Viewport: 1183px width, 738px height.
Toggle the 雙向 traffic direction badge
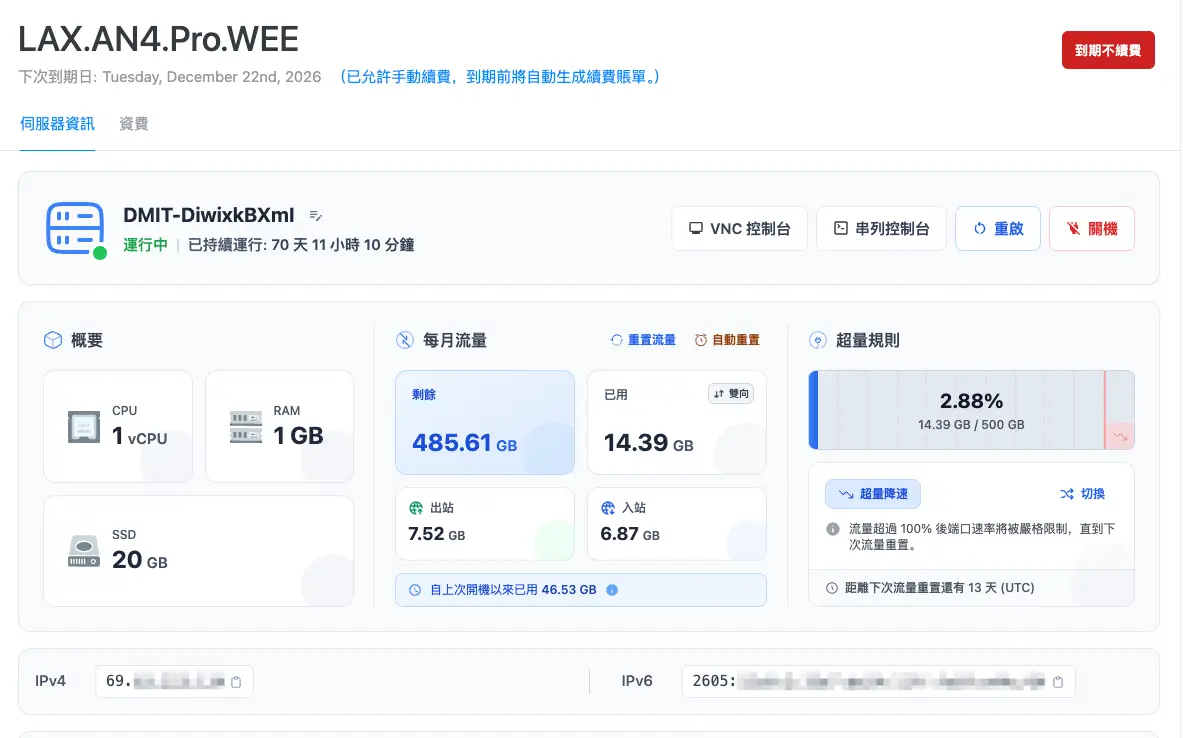click(731, 394)
